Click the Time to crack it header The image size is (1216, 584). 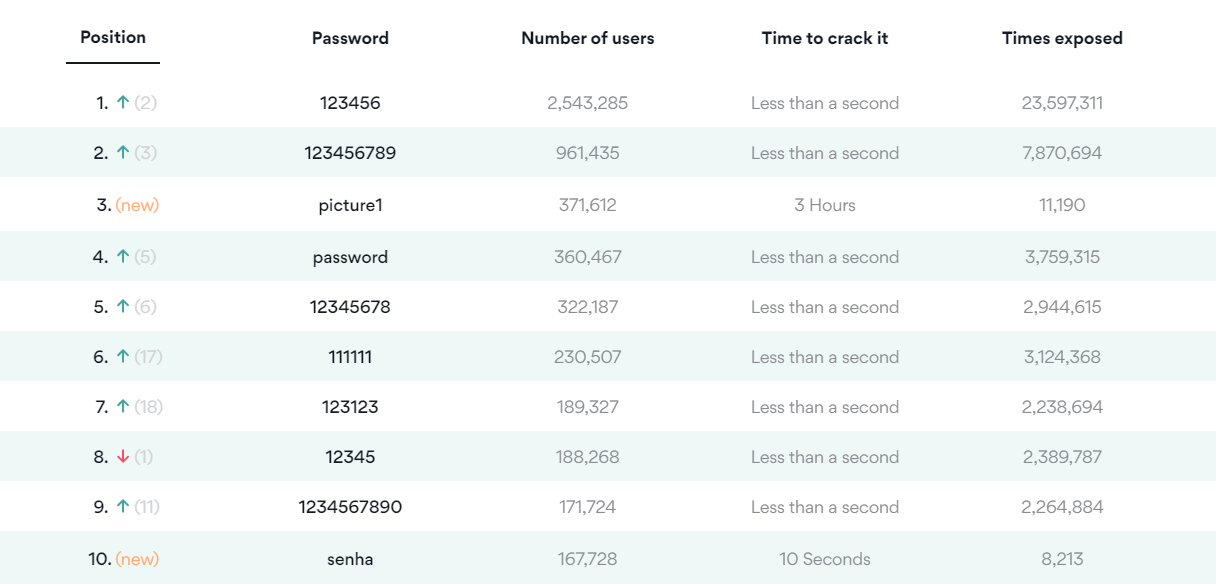pos(825,39)
